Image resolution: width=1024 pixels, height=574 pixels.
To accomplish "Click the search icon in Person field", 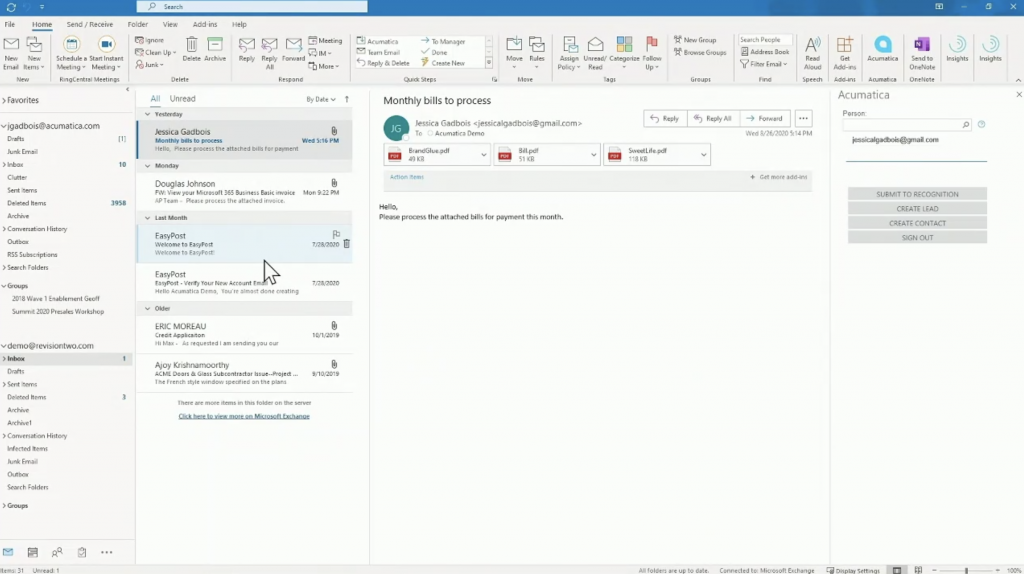I will click(x=965, y=125).
